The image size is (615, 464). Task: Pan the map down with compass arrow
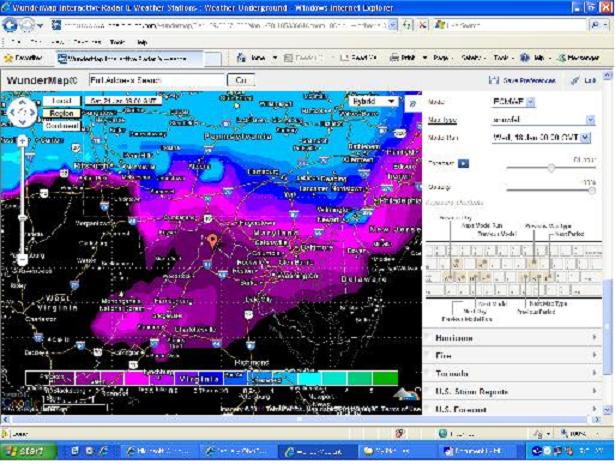pos(22,122)
